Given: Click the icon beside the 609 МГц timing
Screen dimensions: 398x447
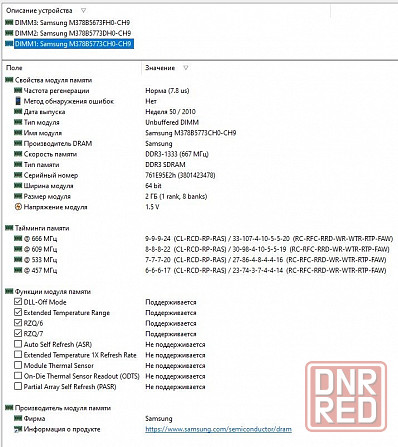Looking at the screenshot, I should [18, 249].
